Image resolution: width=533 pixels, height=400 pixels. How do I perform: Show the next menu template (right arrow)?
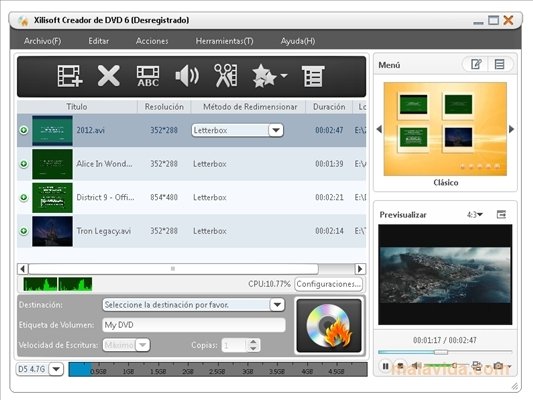[x=512, y=129]
